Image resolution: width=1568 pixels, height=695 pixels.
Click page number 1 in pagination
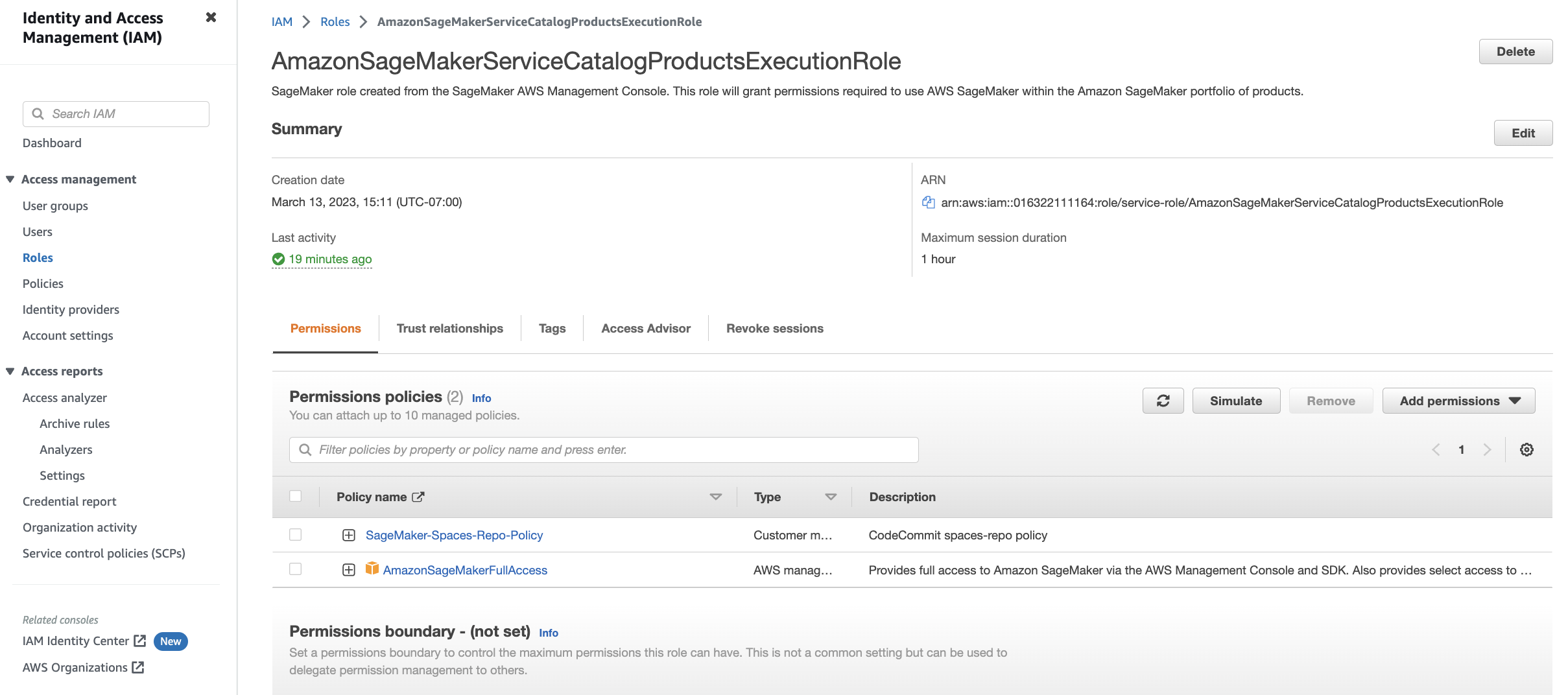(1462, 450)
